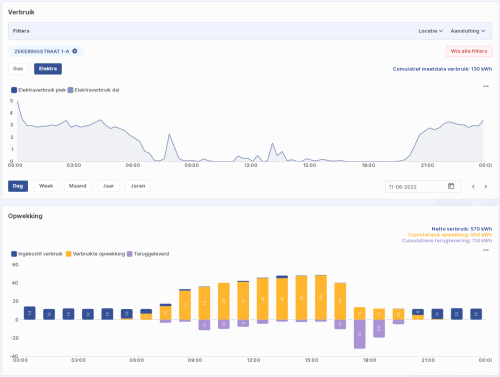Remove the ZEKERINGSTRAAT 1-A filter chip icon

(75, 51)
